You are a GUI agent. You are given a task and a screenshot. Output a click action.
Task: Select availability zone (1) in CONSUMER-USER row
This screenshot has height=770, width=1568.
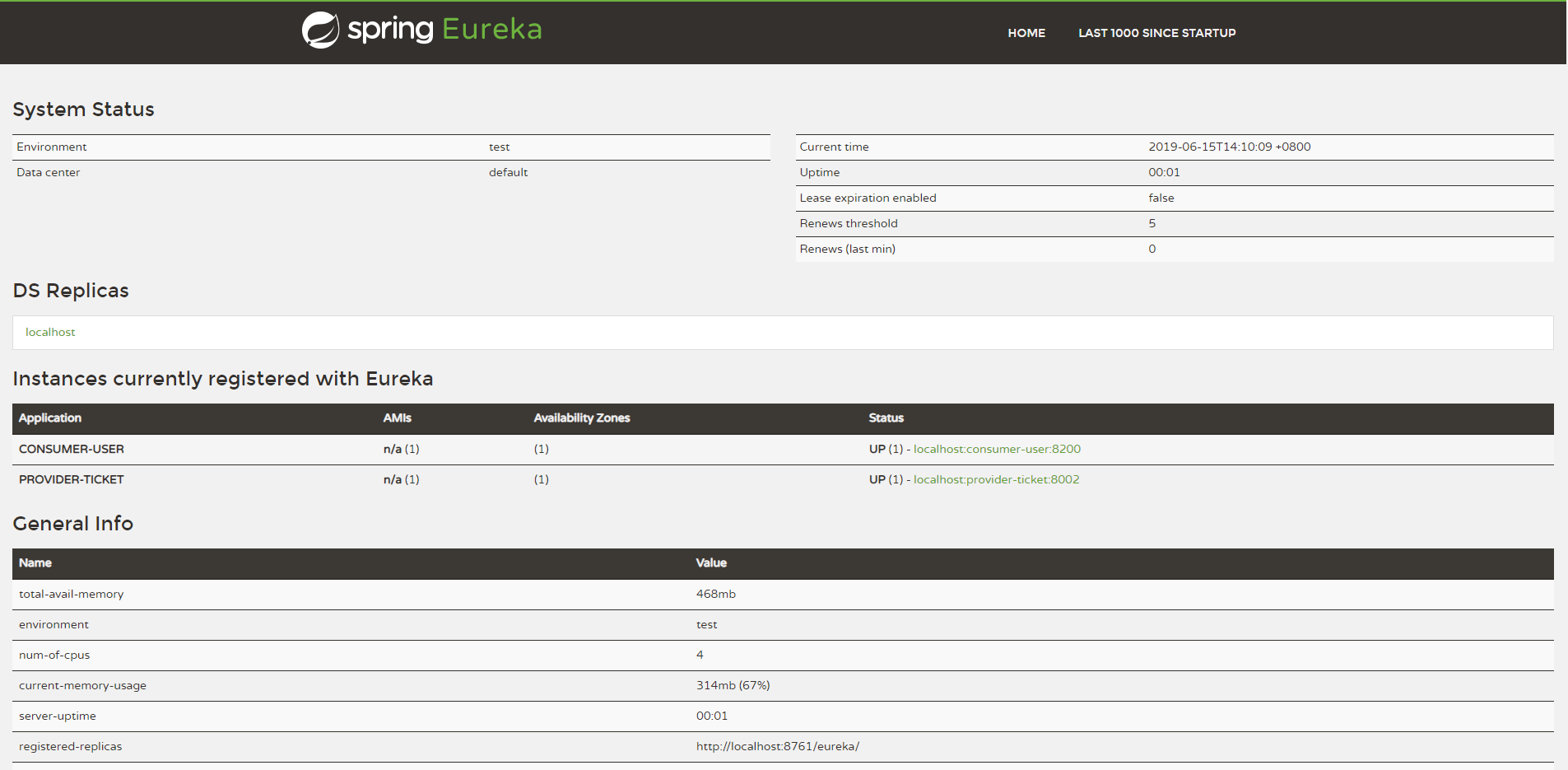point(542,449)
